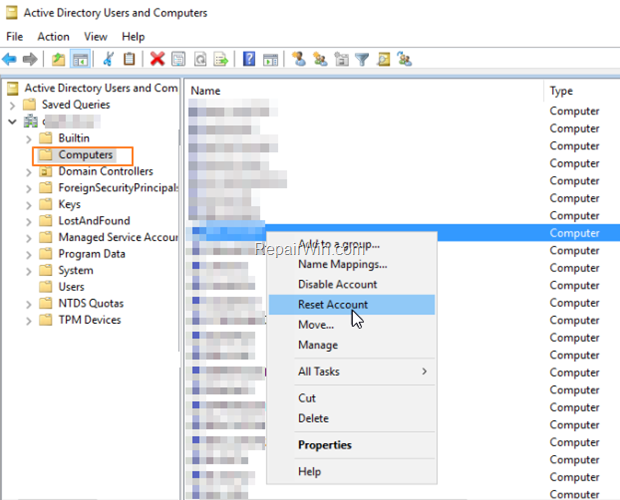Choose Name Mappings... in context menu
The image size is (620, 500).
pos(352,264)
